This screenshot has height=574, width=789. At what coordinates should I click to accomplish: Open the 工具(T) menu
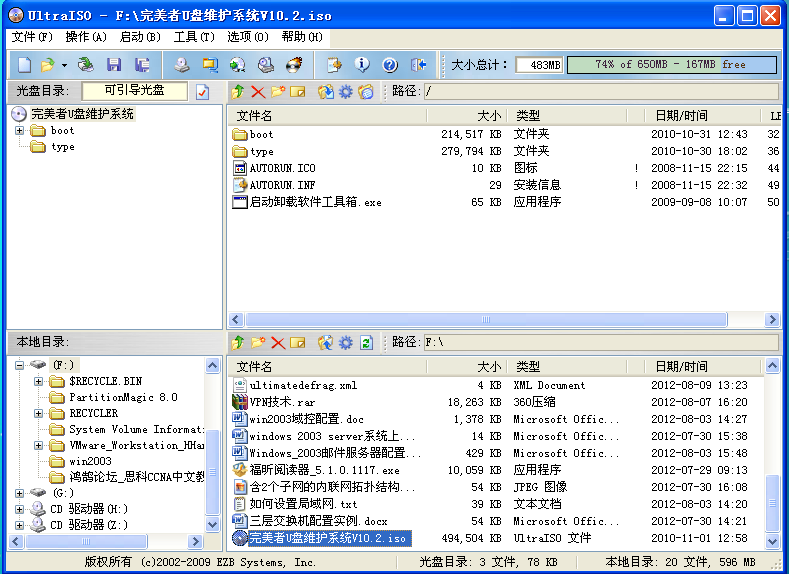pos(194,37)
